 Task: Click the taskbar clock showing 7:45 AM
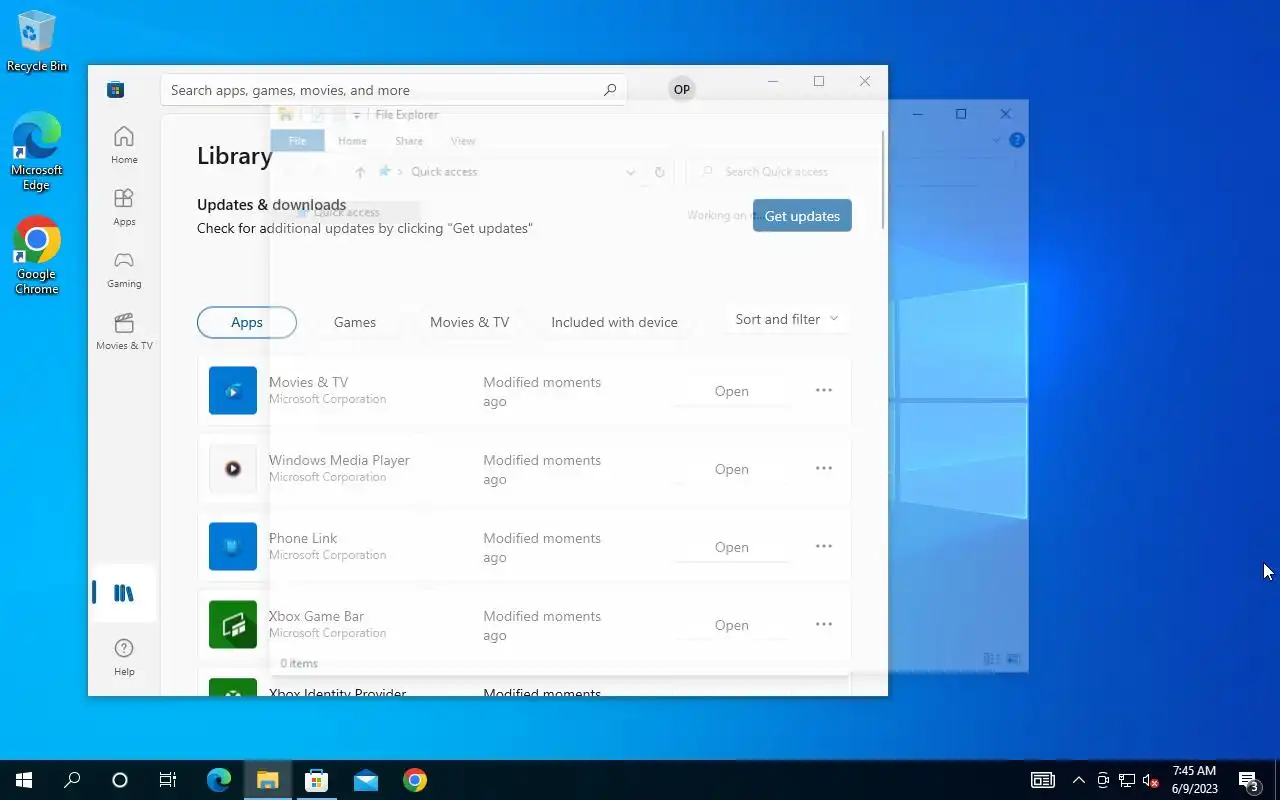[x=1195, y=780]
